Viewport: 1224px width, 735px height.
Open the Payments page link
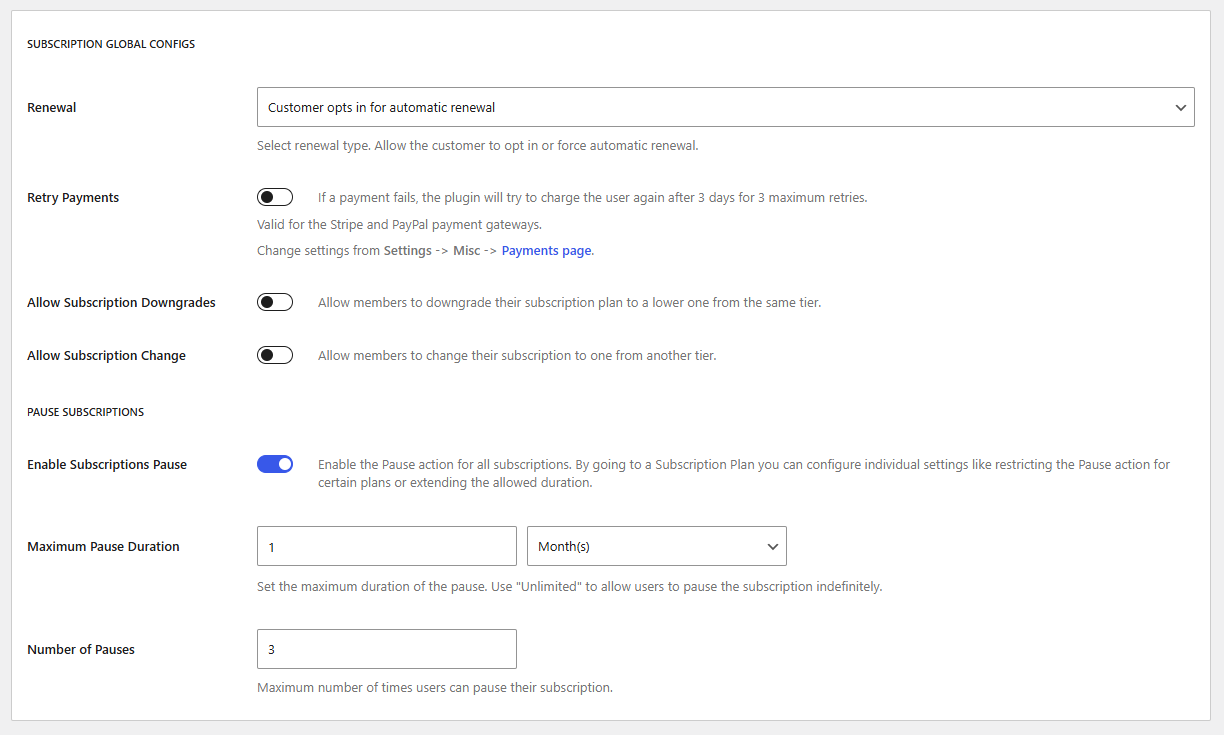[546, 250]
